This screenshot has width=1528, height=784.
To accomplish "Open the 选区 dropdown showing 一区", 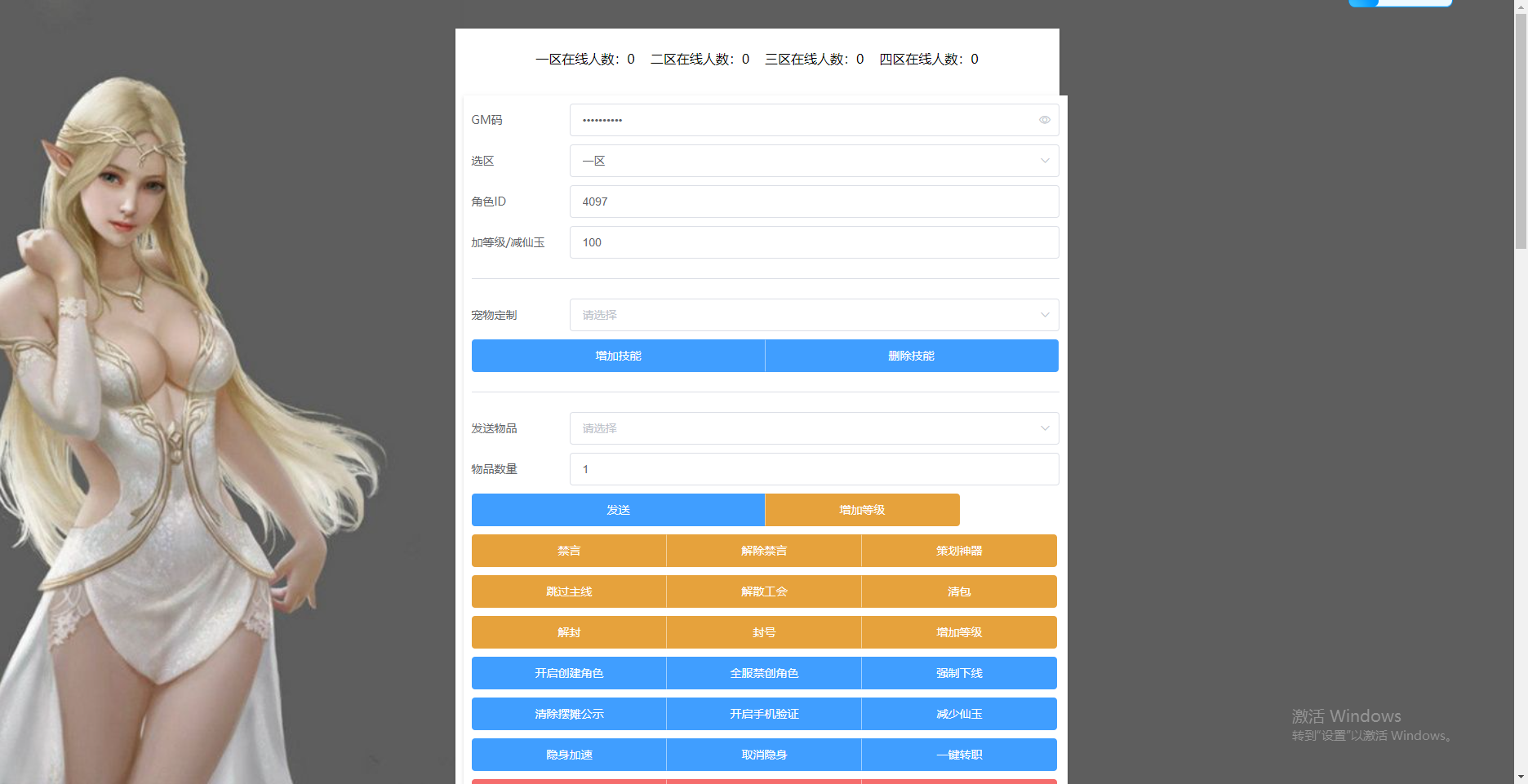I will 814,161.
